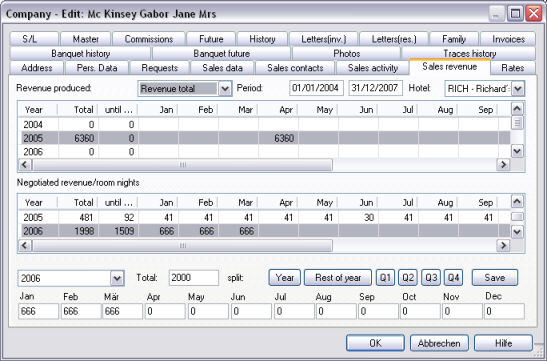Switch to the Sales activity tab

click(373, 68)
